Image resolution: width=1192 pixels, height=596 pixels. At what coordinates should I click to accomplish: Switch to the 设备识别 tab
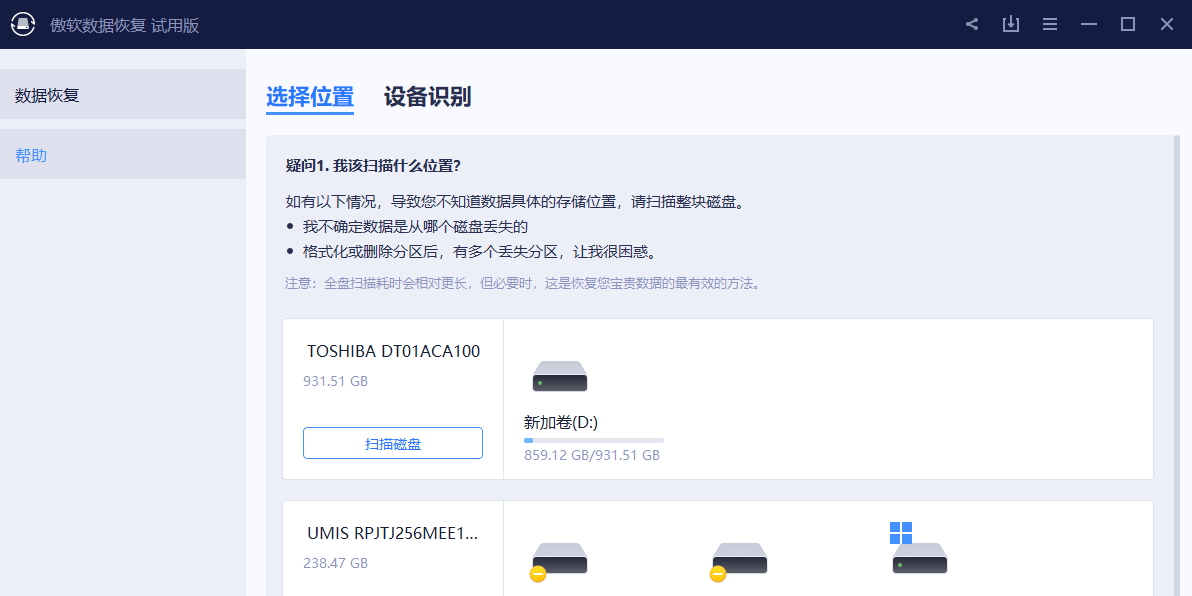click(x=427, y=97)
